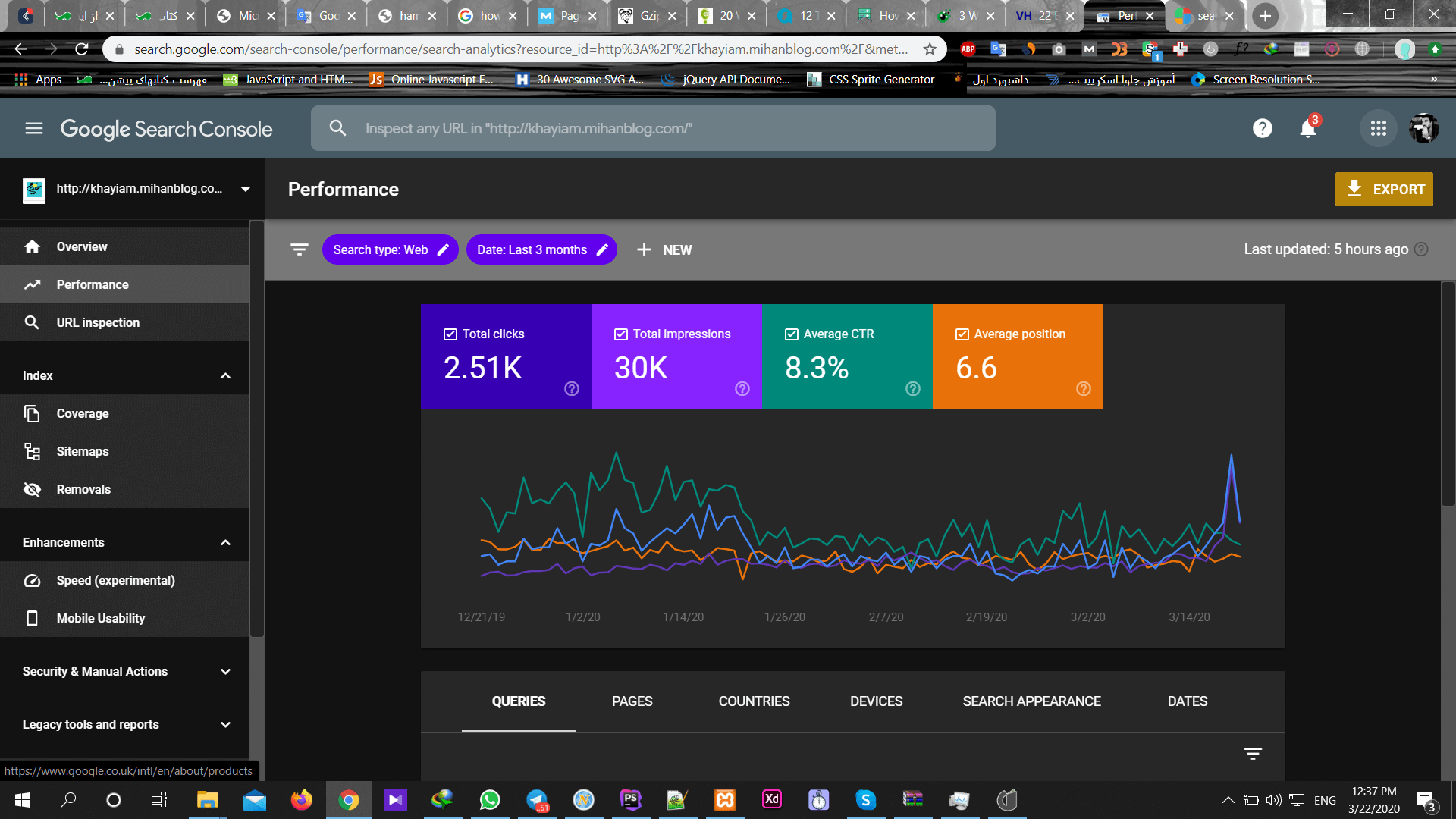Click the Google Search Console logo
This screenshot has width=1456, height=819.
click(166, 129)
